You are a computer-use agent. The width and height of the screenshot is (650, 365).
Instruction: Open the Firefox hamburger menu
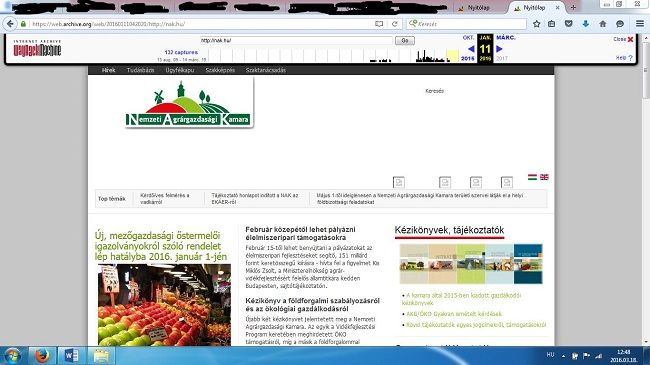(640, 24)
